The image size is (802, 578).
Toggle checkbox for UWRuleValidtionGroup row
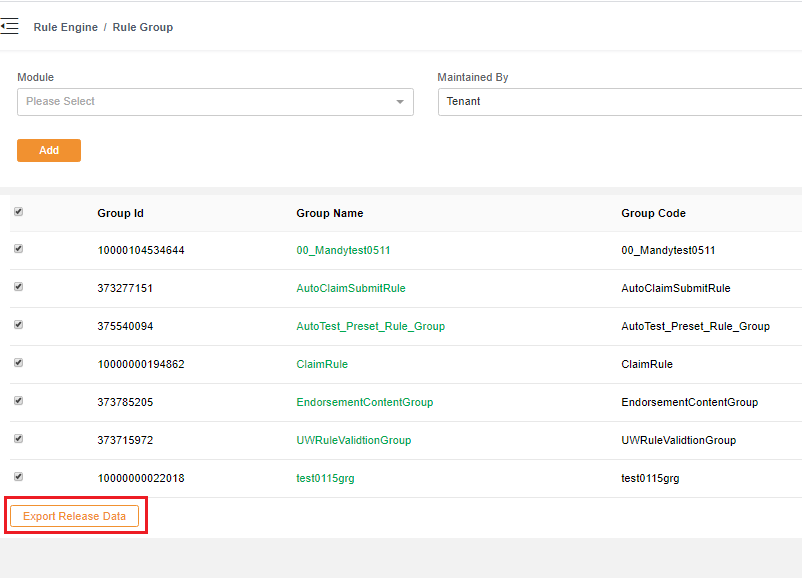tap(18, 439)
